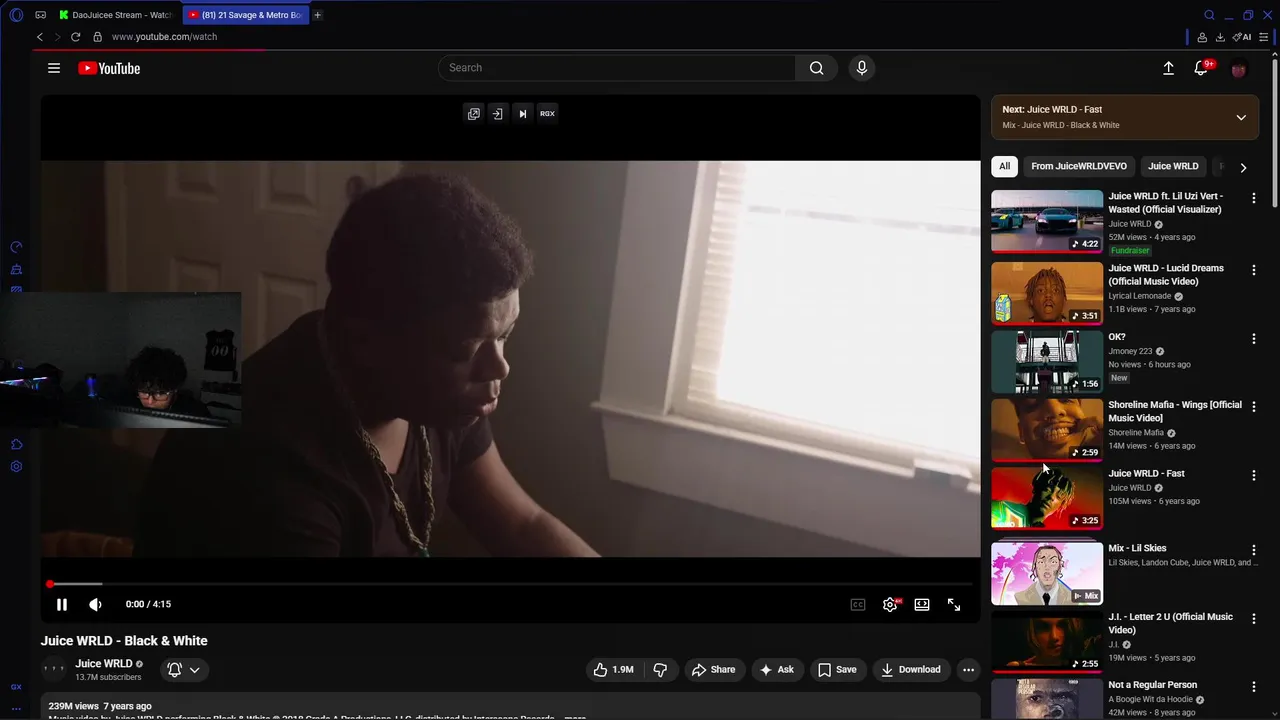Open a new browser tab with plus
Screen dimensions: 1280x720
[x=318, y=15]
